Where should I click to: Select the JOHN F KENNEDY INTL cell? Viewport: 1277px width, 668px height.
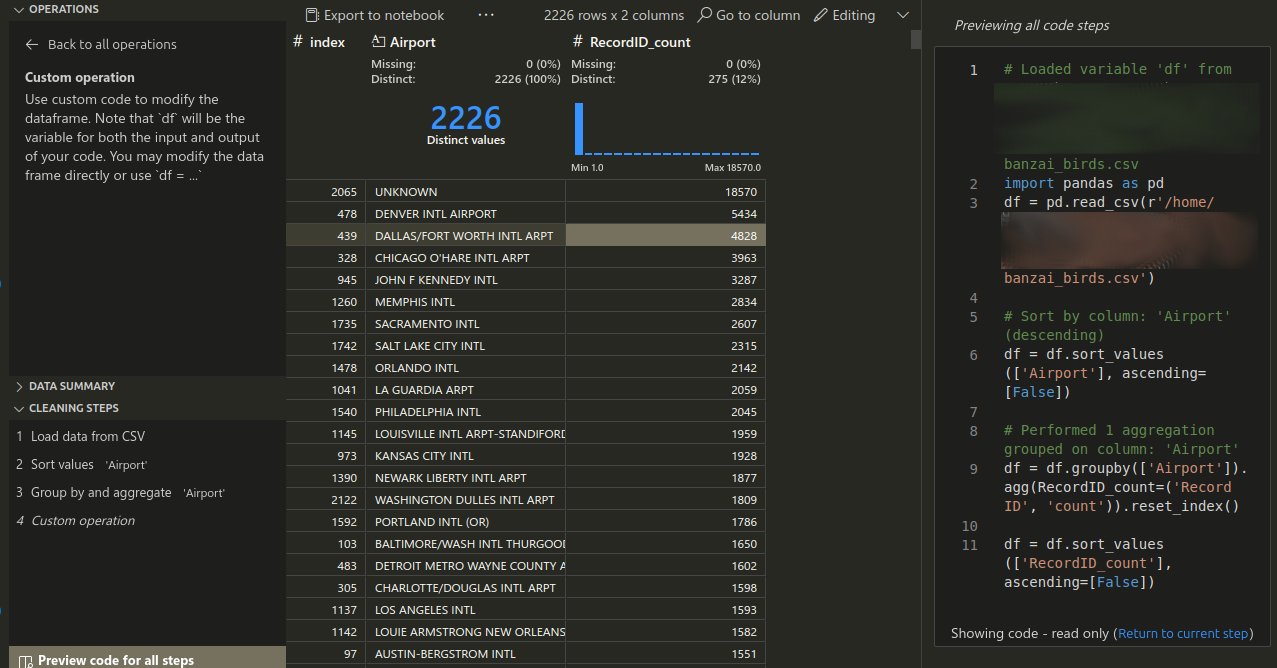tap(465, 280)
